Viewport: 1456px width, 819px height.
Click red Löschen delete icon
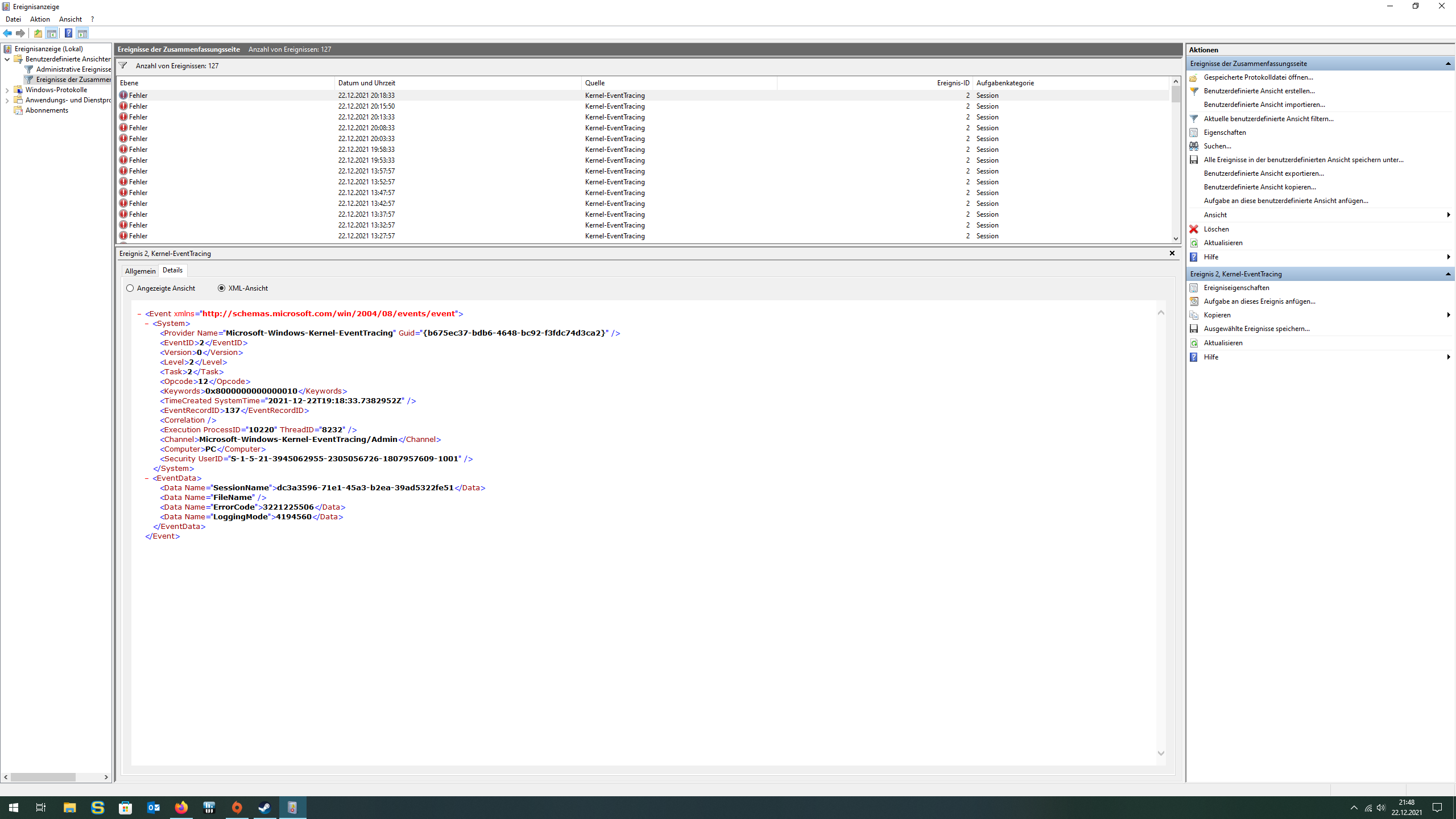click(x=1194, y=229)
